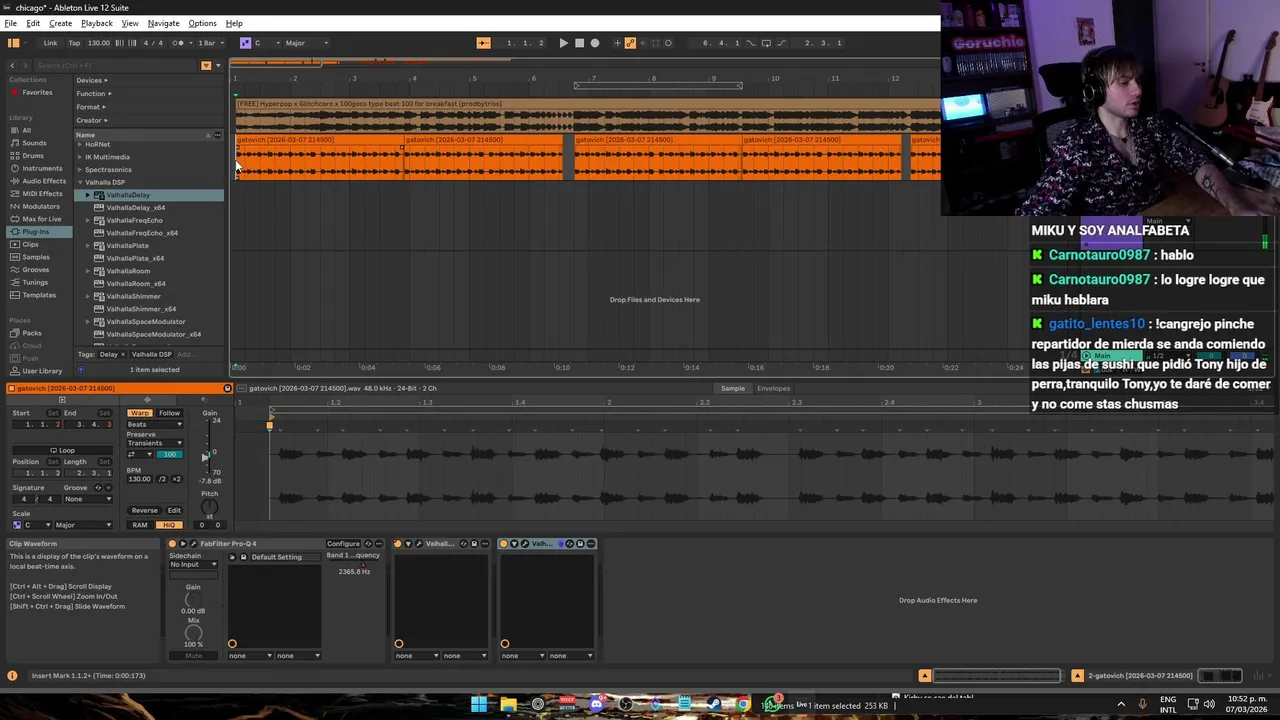
Task: Expand the Function filter group
Action: [94, 94]
